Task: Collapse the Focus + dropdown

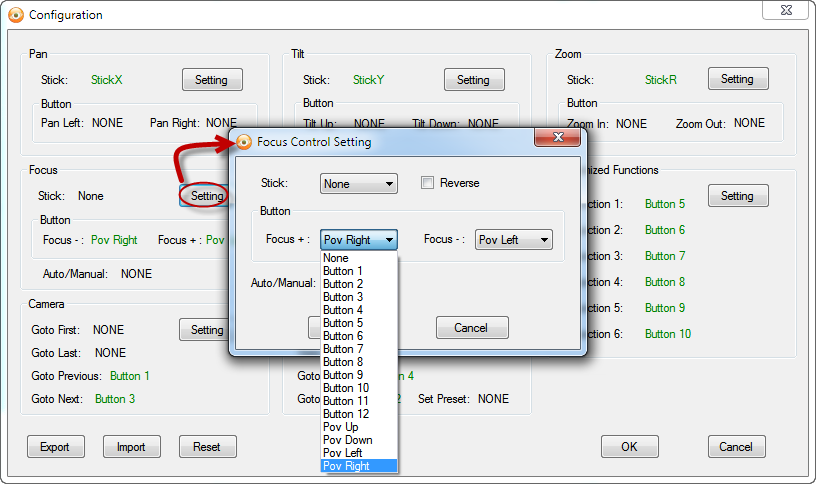Action: [359, 240]
